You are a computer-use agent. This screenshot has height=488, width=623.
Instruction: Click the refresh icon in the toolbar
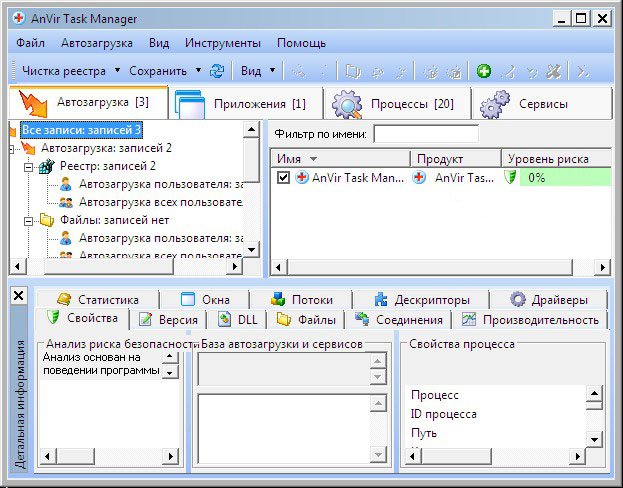tap(217, 71)
